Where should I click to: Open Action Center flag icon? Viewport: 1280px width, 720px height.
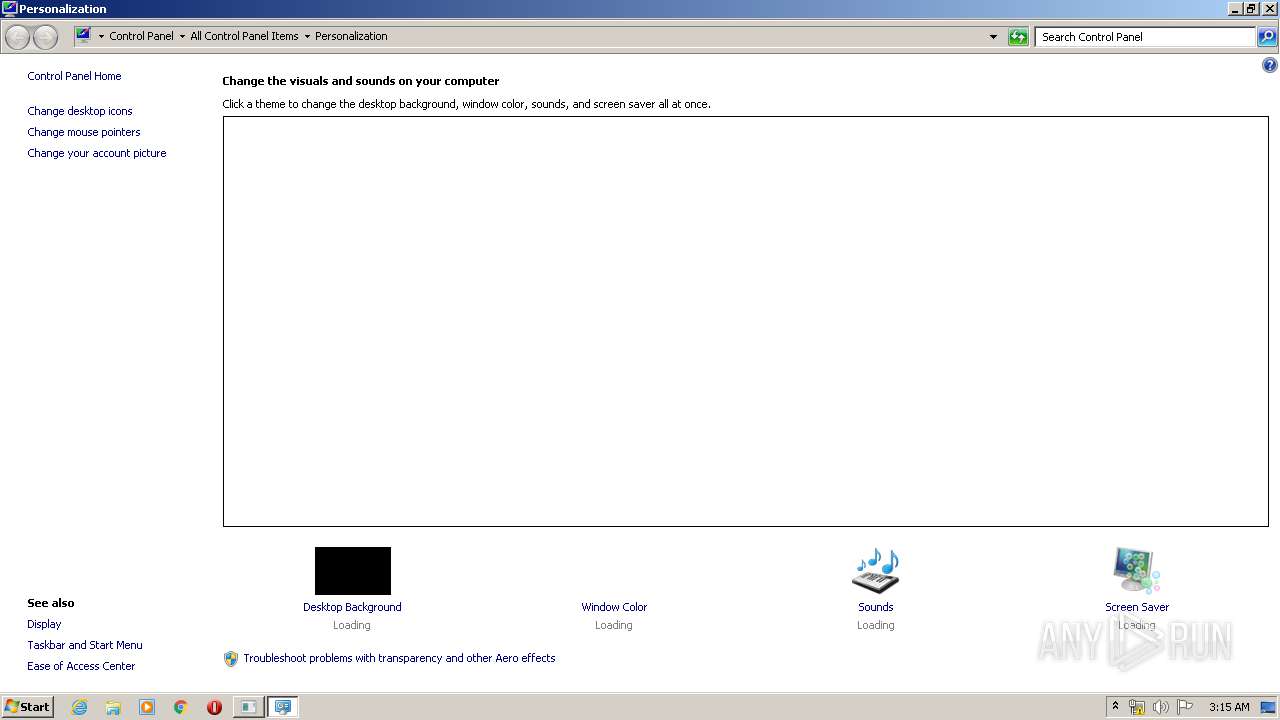point(1185,707)
